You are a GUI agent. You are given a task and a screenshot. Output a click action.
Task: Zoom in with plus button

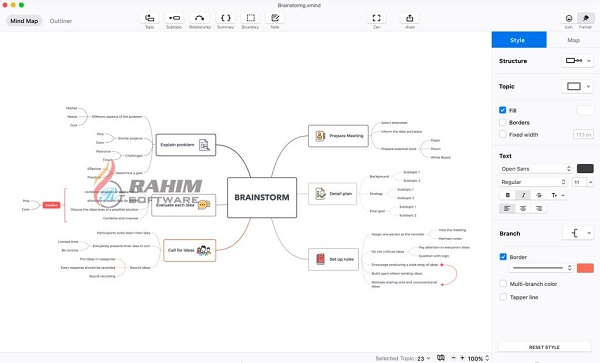(x=462, y=358)
